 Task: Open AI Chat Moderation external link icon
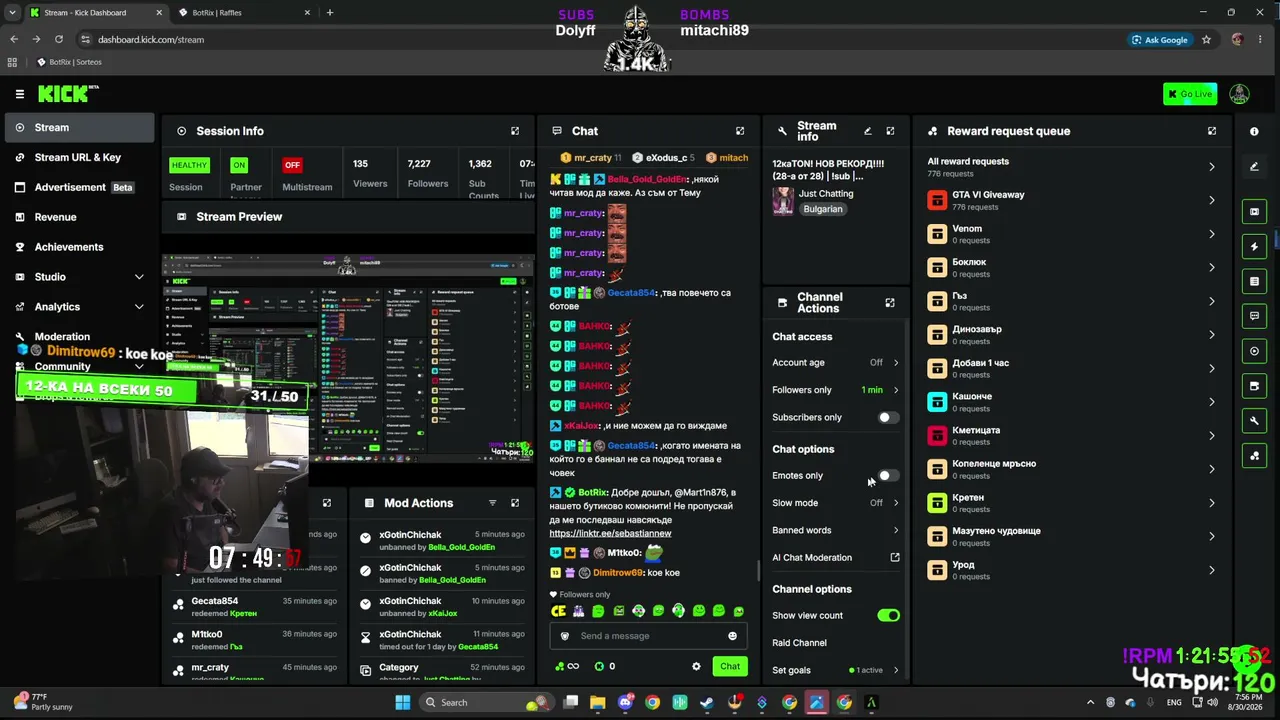click(895, 558)
